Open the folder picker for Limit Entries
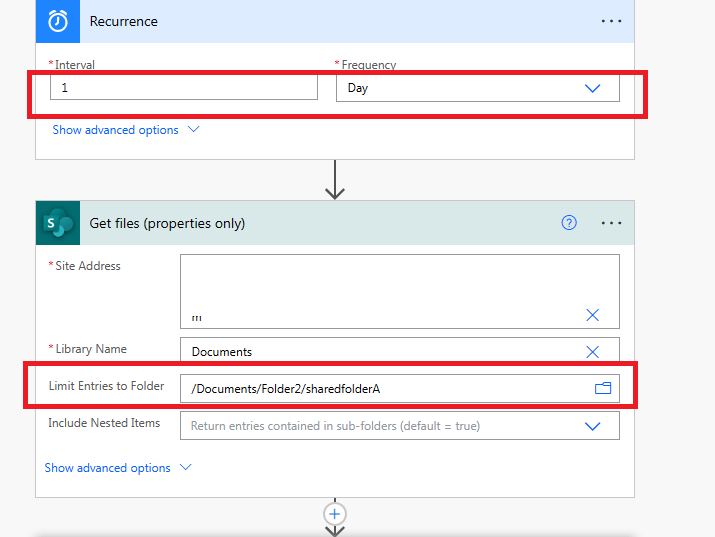 click(x=603, y=388)
